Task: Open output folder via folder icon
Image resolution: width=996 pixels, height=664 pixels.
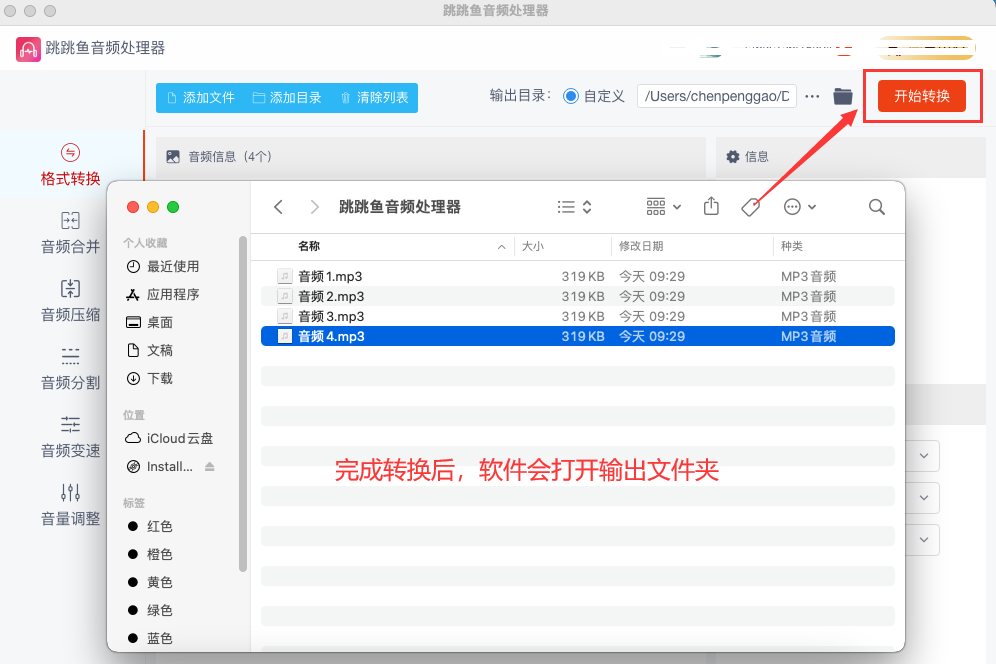Action: pos(843,97)
